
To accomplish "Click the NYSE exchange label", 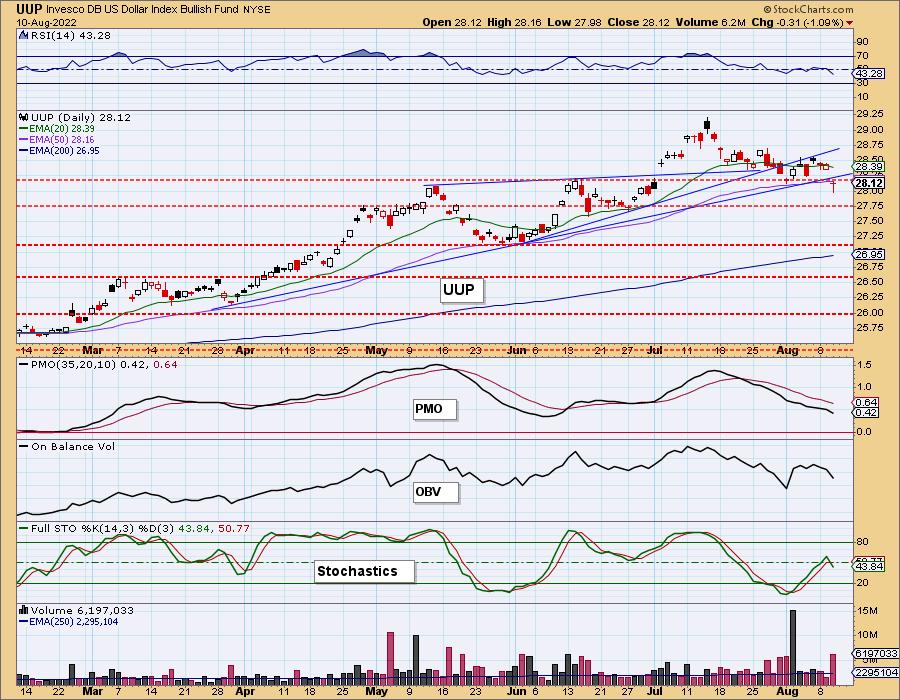I will [256, 10].
